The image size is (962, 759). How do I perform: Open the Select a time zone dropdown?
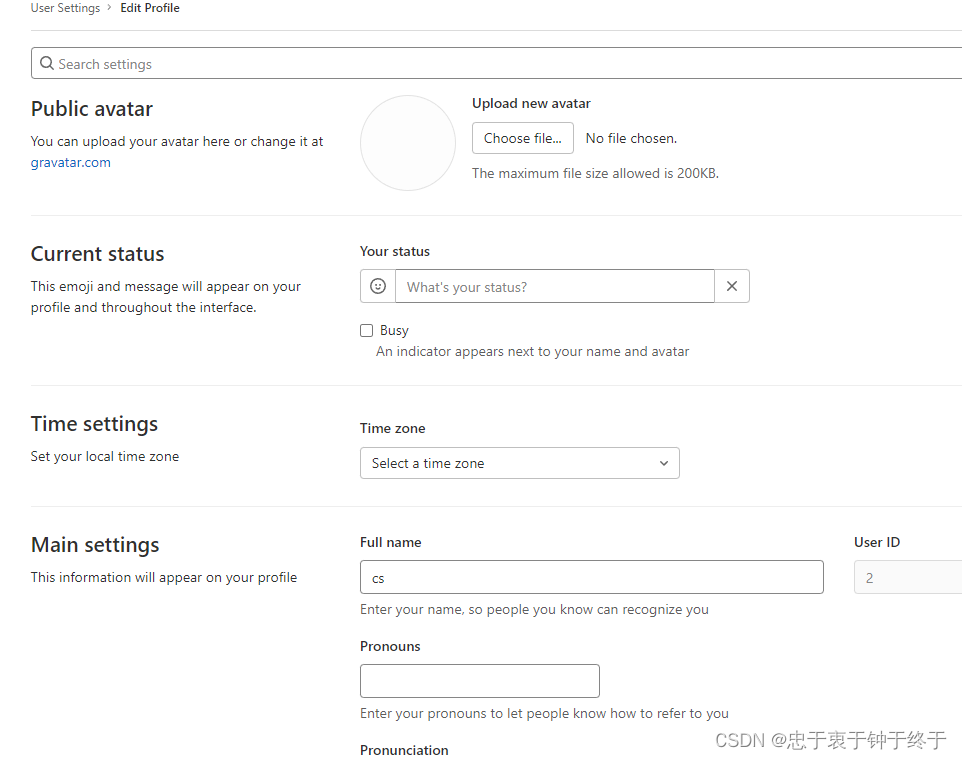point(520,463)
